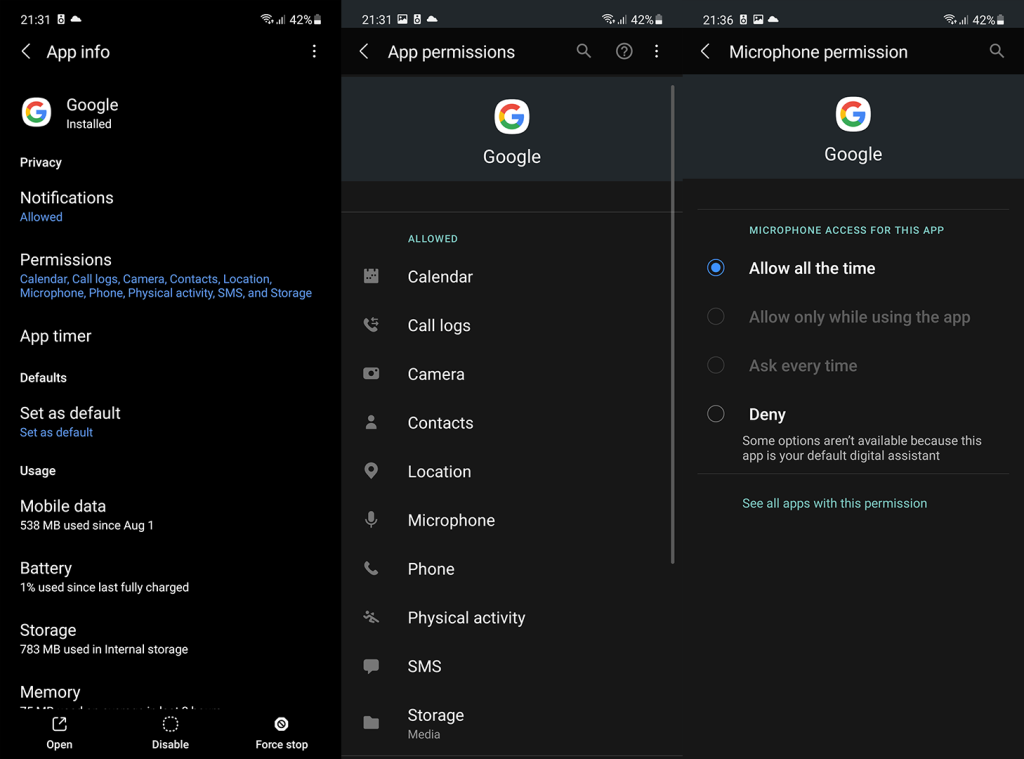This screenshot has width=1024, height=759.
Task: Open Microphone permission label
Action: (x=451, y=520)
